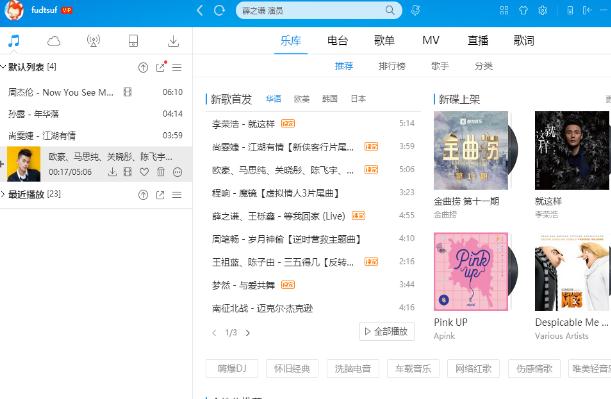Switch to the 歌词 tab
Screen dimensions: 611x399
coord(524,40)
